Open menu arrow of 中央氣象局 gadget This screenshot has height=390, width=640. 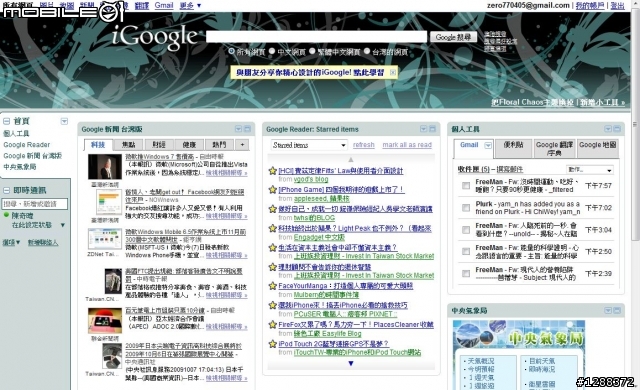608,310
